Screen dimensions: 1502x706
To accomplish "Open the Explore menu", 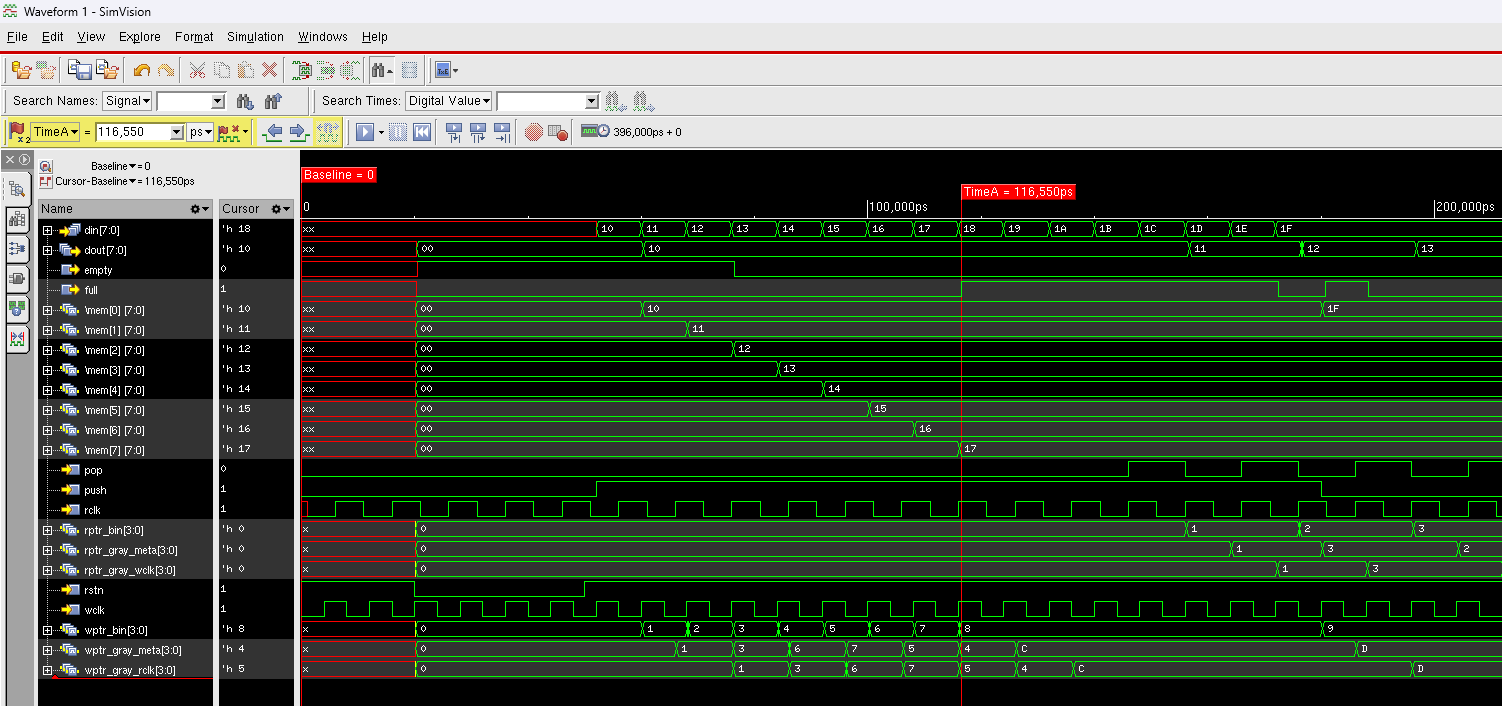I will click(140, 37).
